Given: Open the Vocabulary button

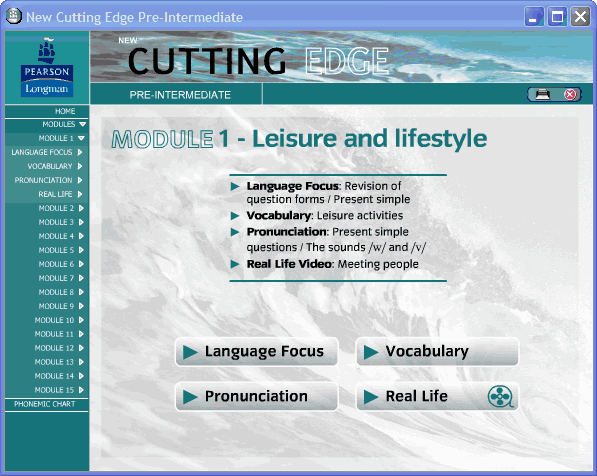Looking at the screenshot, I should (437, 351).
